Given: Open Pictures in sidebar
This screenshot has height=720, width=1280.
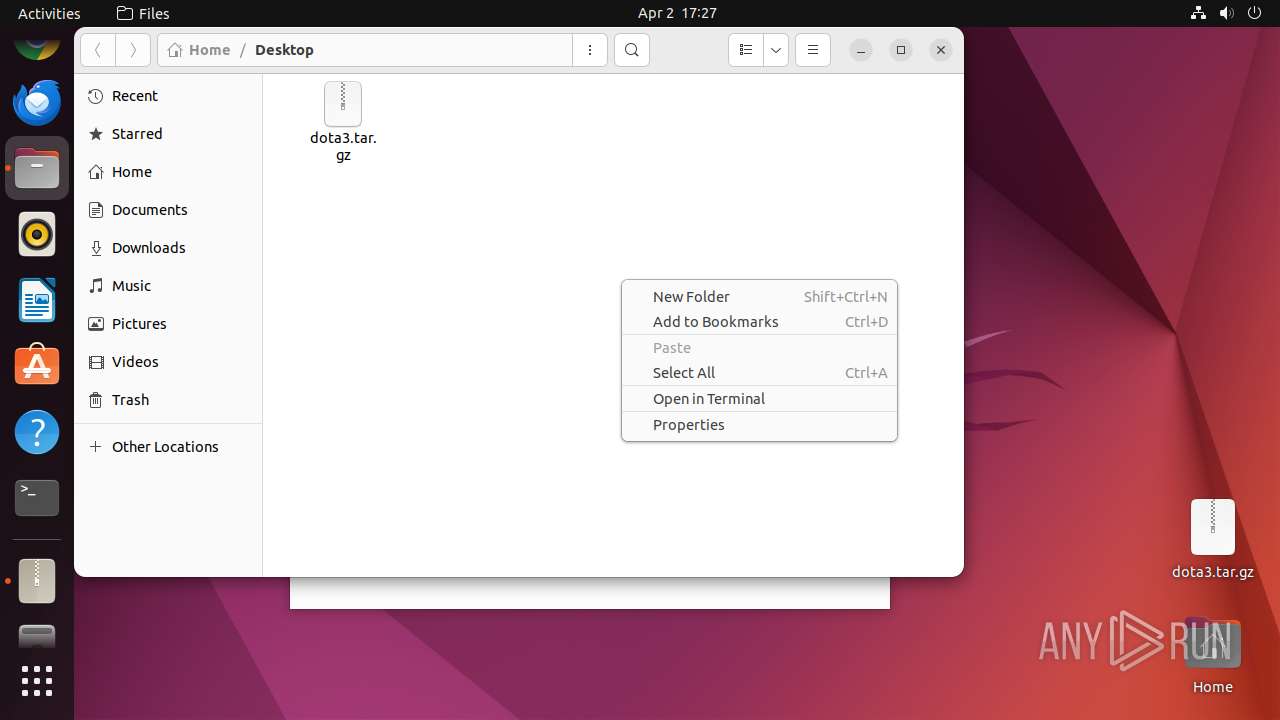Looking at the screenshot, I should click(x=168, y=324).
